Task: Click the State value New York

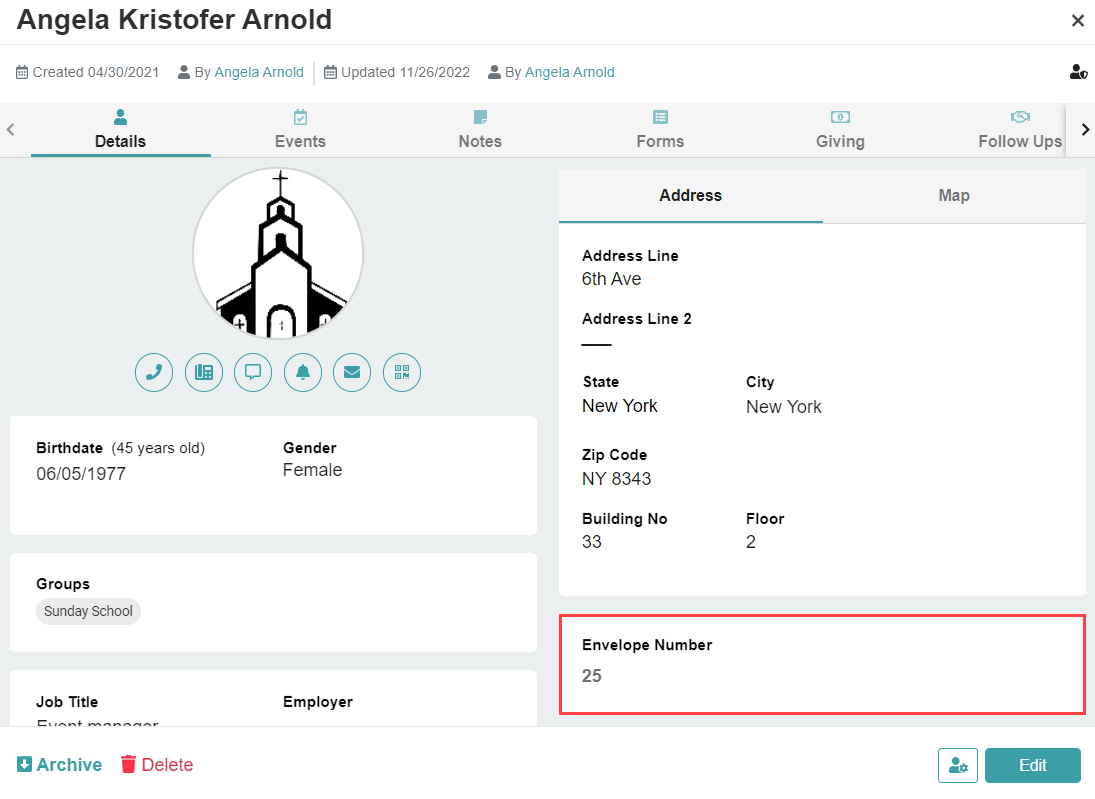Action: point(620,406)
